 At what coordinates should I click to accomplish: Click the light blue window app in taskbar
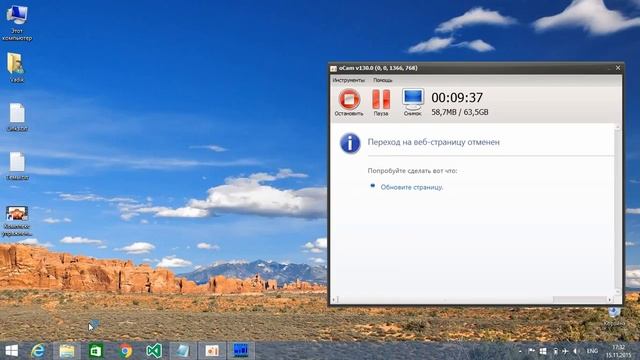point(182,351)
